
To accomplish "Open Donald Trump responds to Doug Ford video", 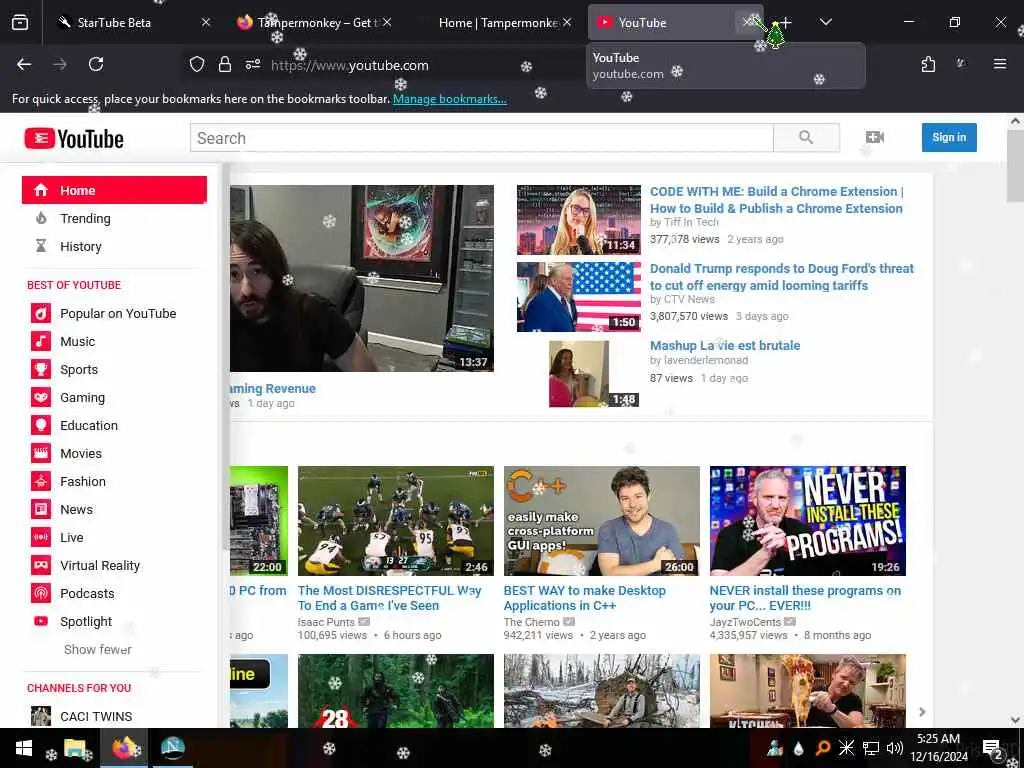I will [782, 277].
